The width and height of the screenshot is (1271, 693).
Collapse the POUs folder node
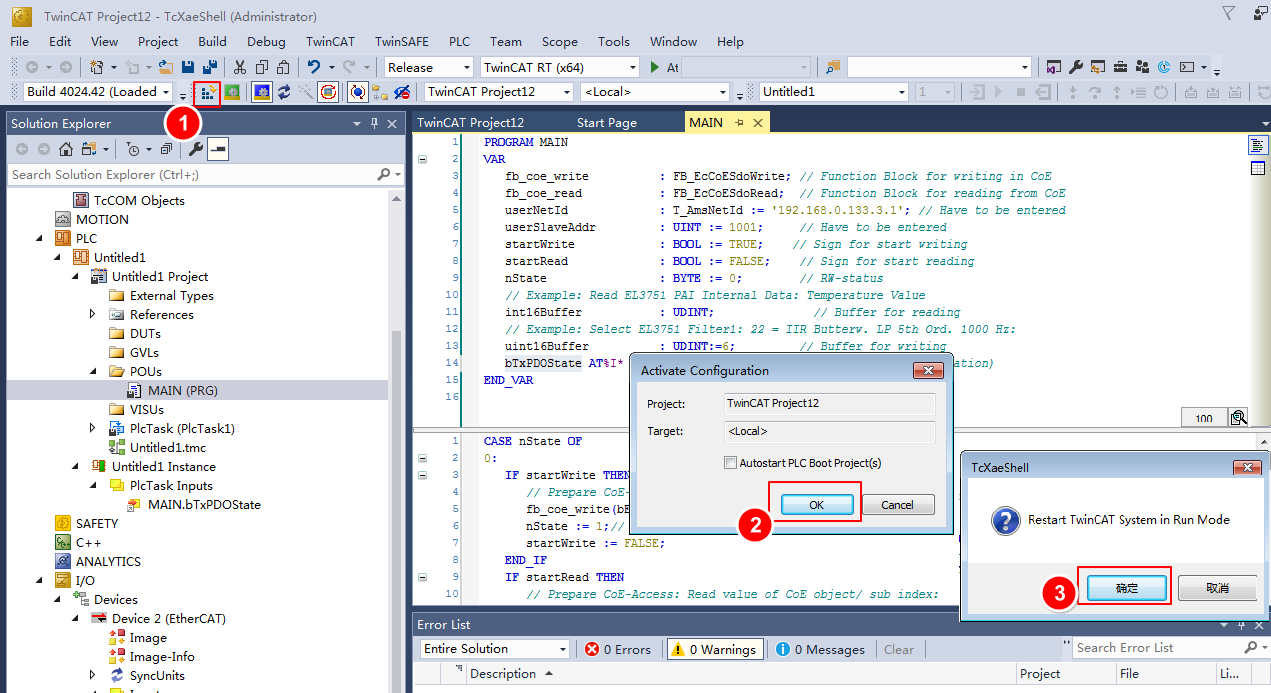tap(94, 371)
